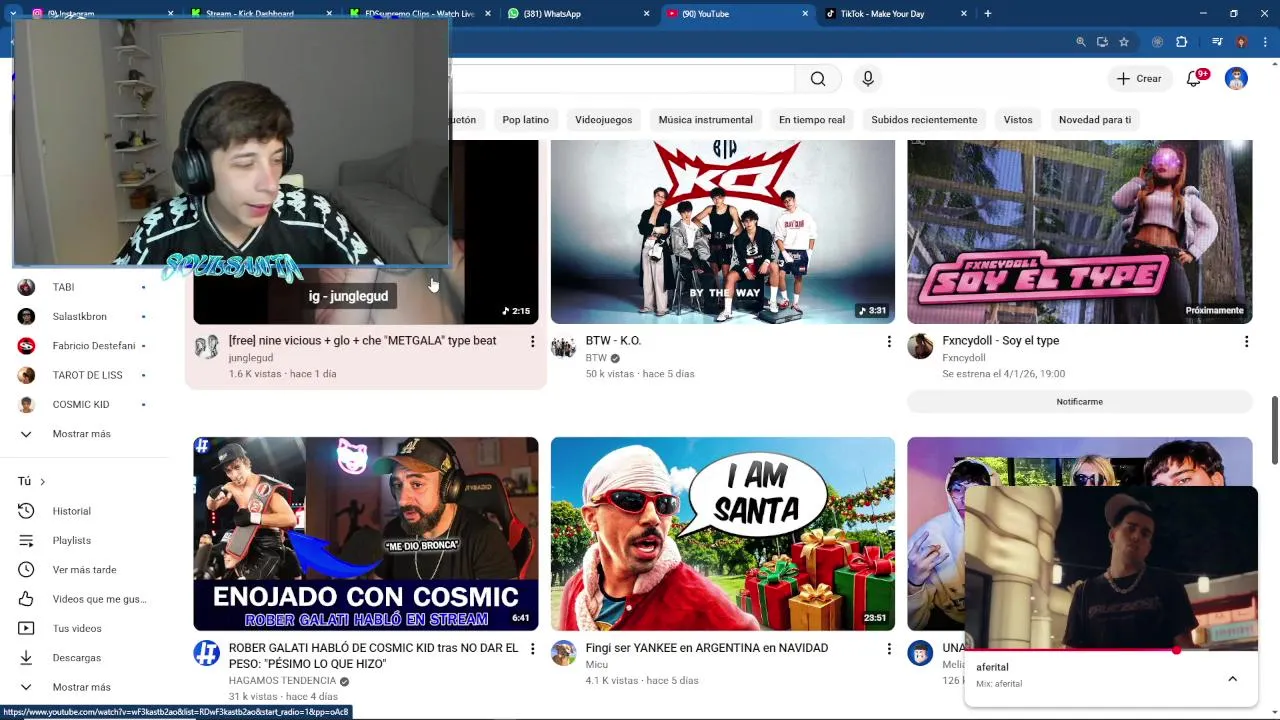
Task: Open the YouTube account avatar menu
Action: pyautogui.click(x=1236, y=79)
